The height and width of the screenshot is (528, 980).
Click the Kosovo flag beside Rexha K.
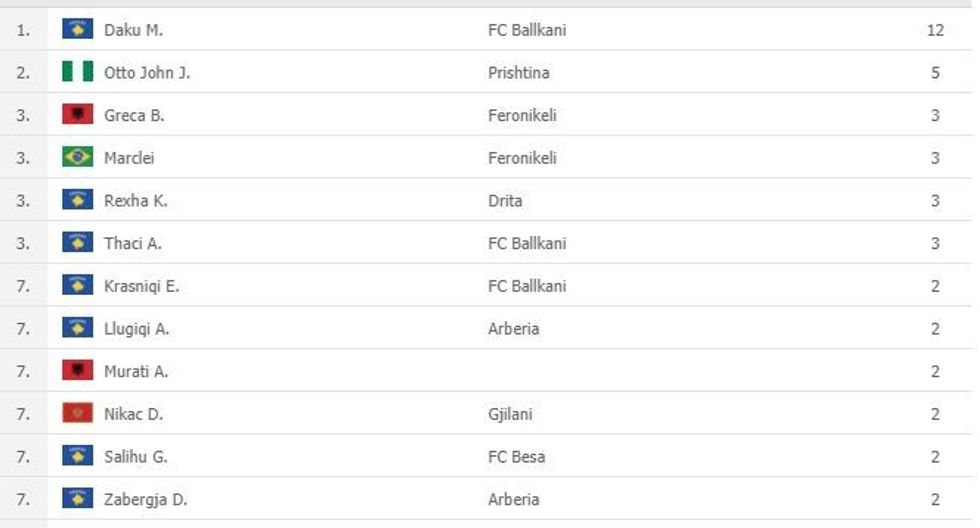click(77, 201)
